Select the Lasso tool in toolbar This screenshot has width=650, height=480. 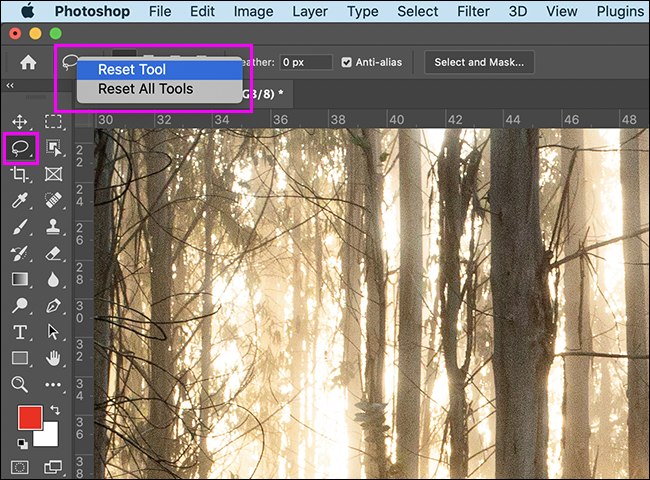tap(20, 148)
